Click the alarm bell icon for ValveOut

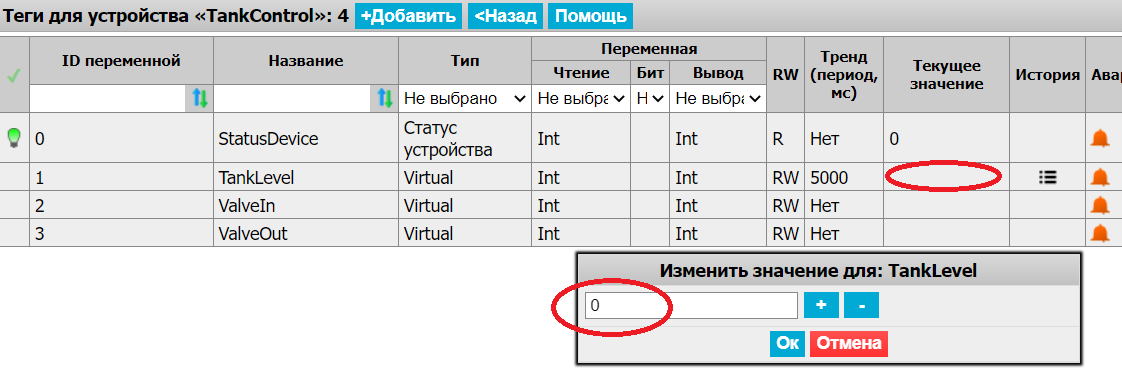[x=1099, y=233]
